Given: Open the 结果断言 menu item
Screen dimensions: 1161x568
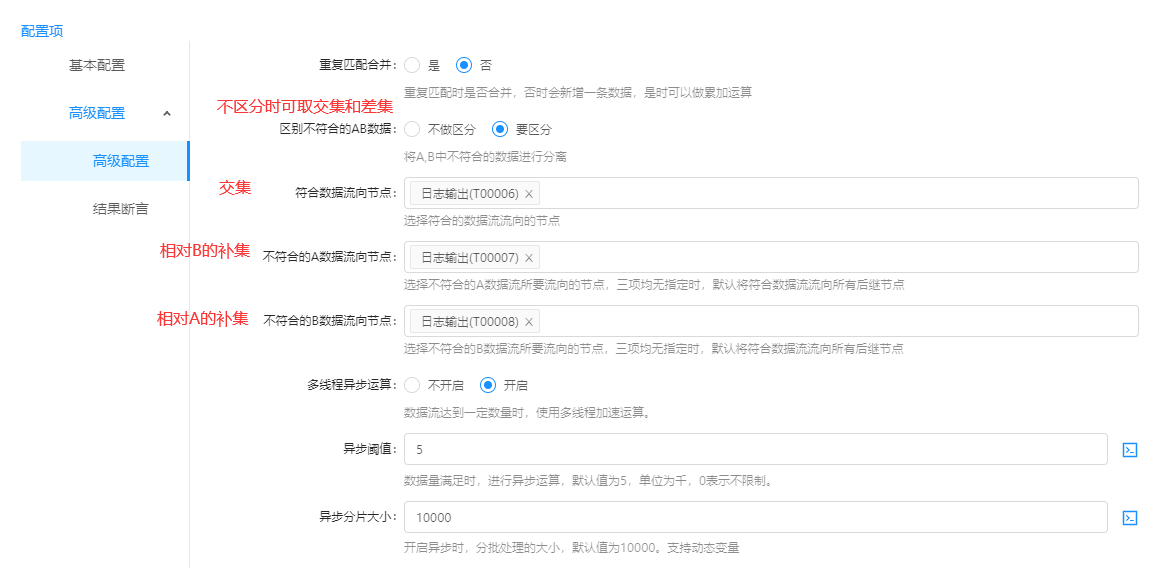Looking at the screenshot, I should coord(120,209).
